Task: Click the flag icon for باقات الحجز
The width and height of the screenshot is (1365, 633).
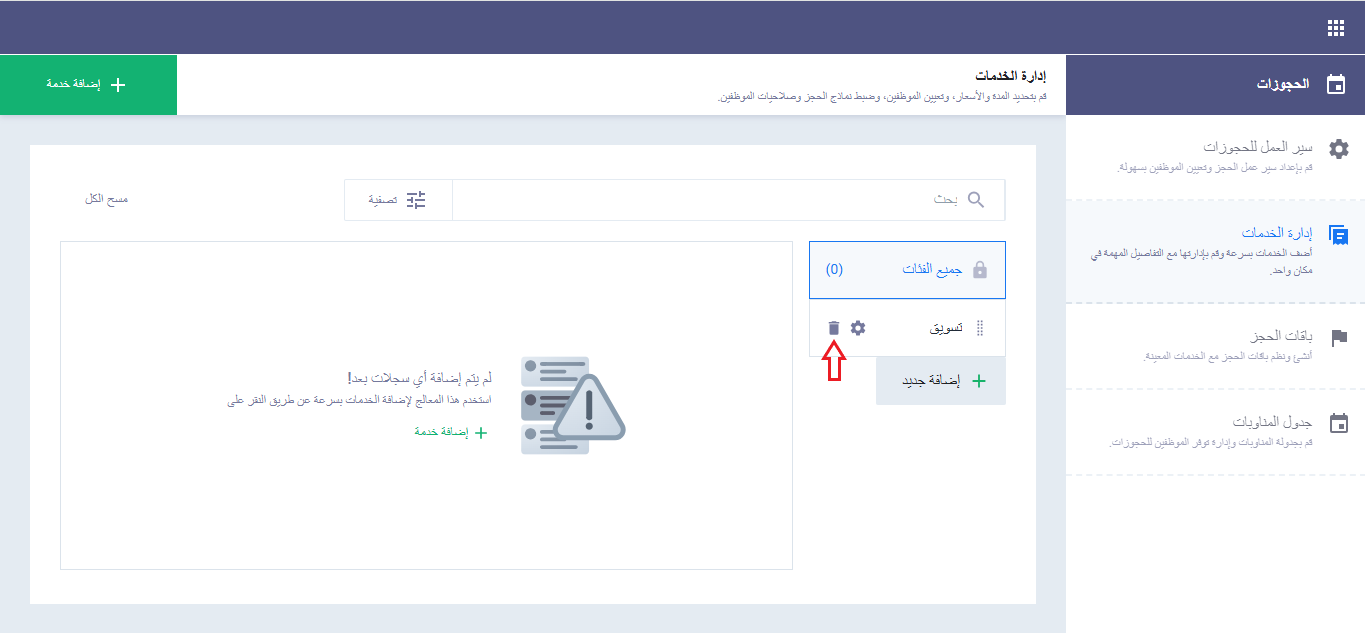Action: (1338, 338)
